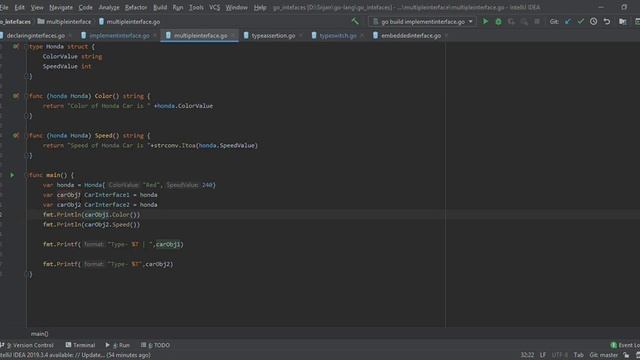Close the embeddedinterface.go editor tab
Viewport: 640px width, 360px height.
pyautogui.click(x=447, y=36)
